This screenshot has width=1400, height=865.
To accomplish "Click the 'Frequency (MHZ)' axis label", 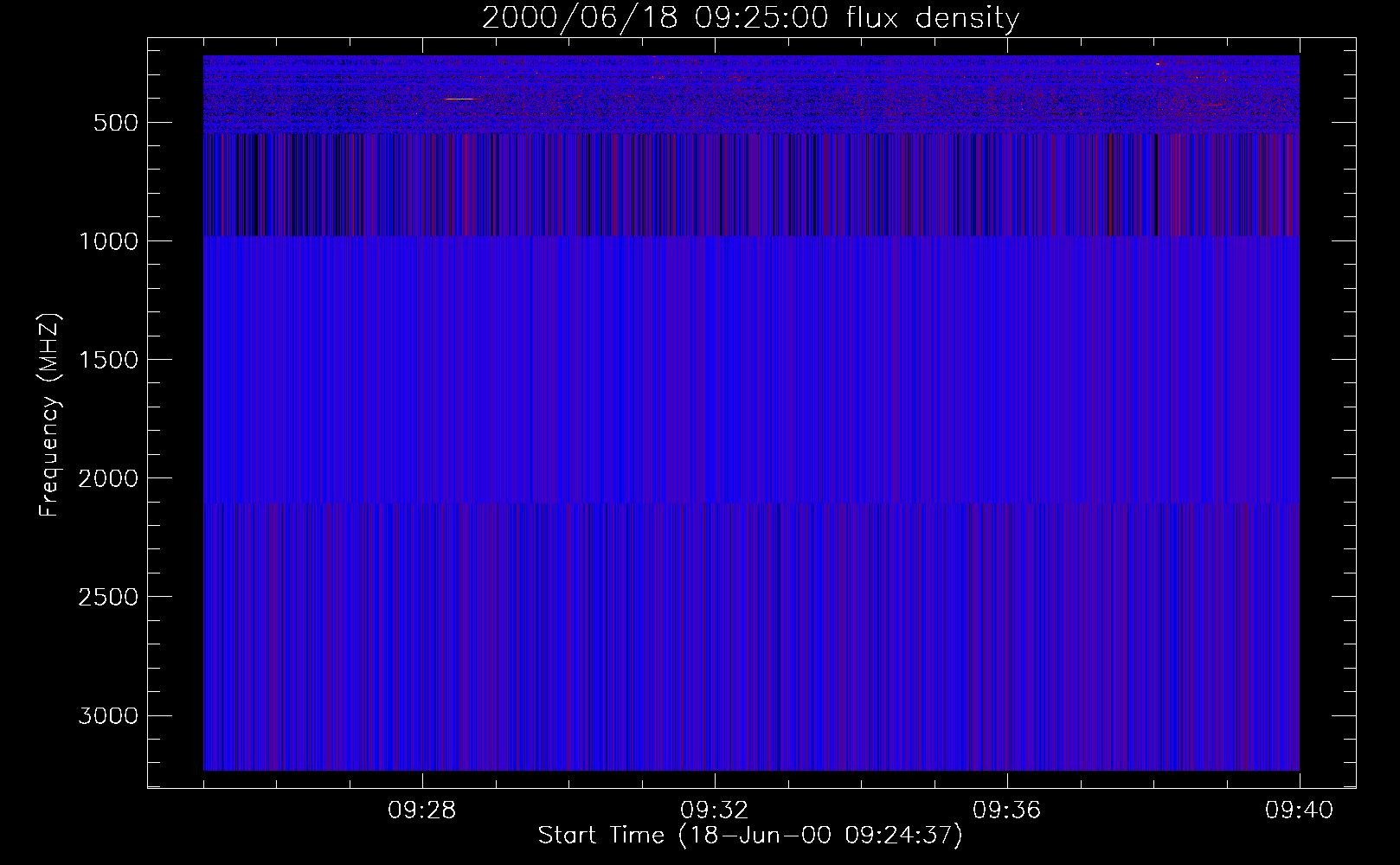I will pos(50,415).
